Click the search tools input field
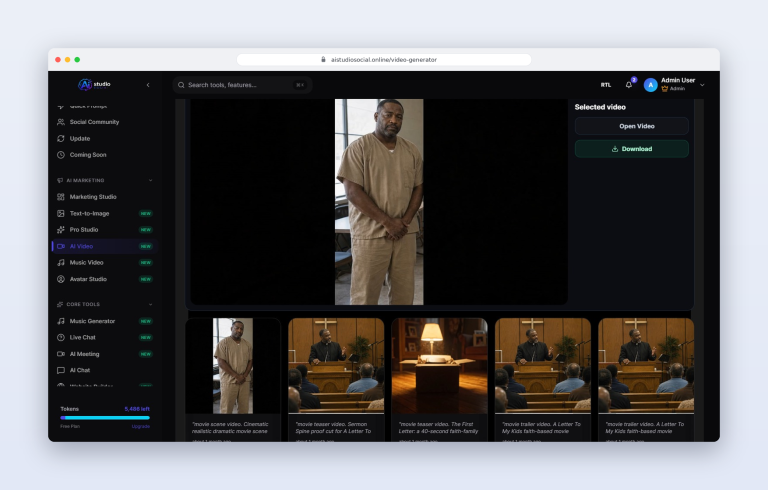The width and height of the screenshot is (768, 490). click(x=242, y=85)
